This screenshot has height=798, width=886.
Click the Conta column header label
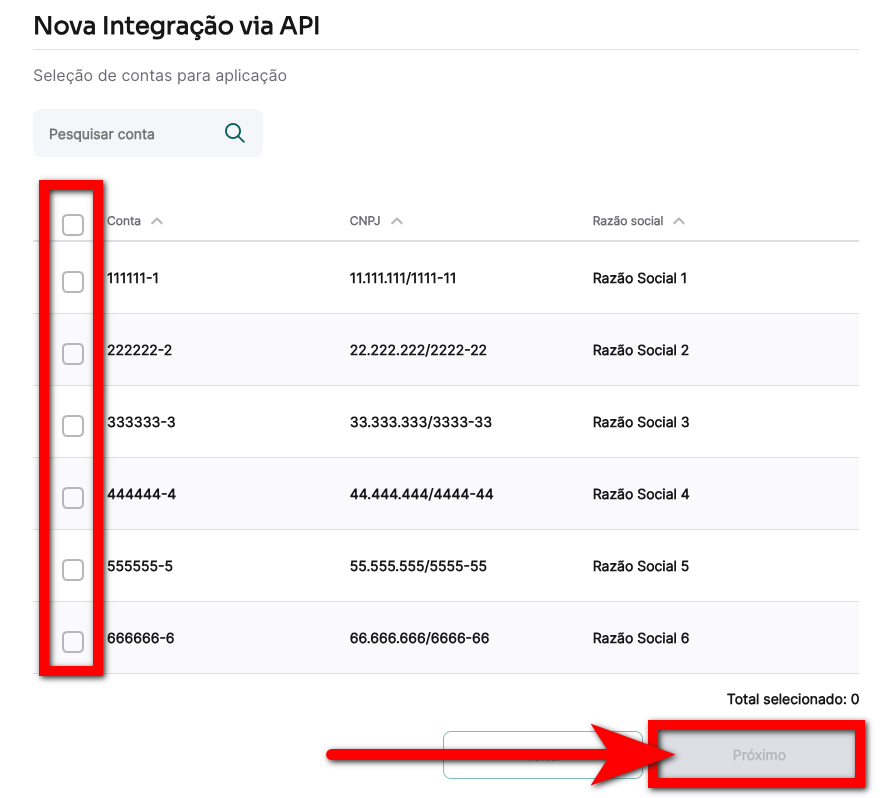[124, 221]
